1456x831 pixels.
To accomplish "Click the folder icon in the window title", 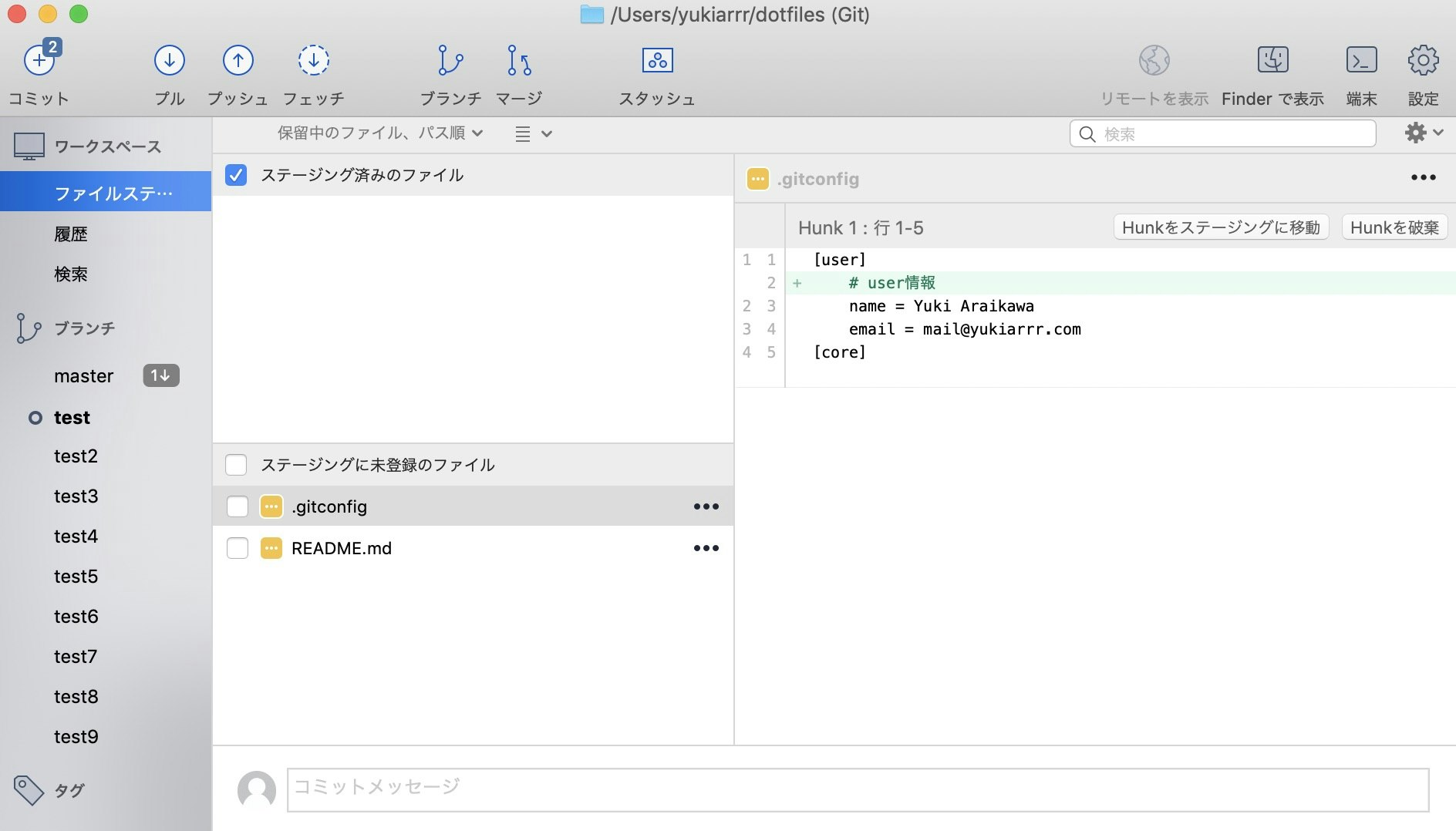I will pyautogui.click(x=592, y=15).
